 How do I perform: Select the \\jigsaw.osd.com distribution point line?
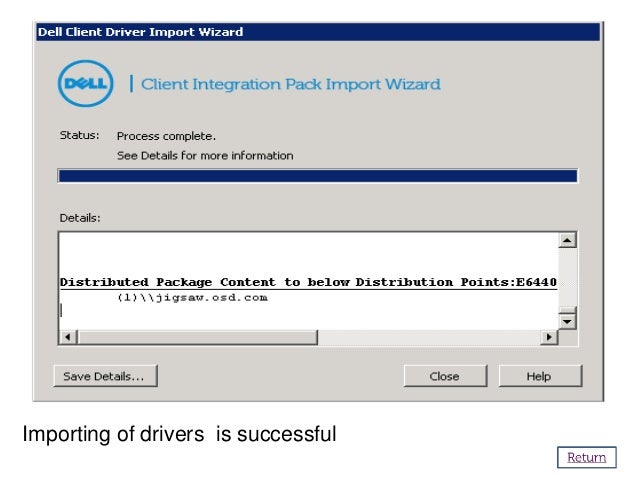[192, 297]
